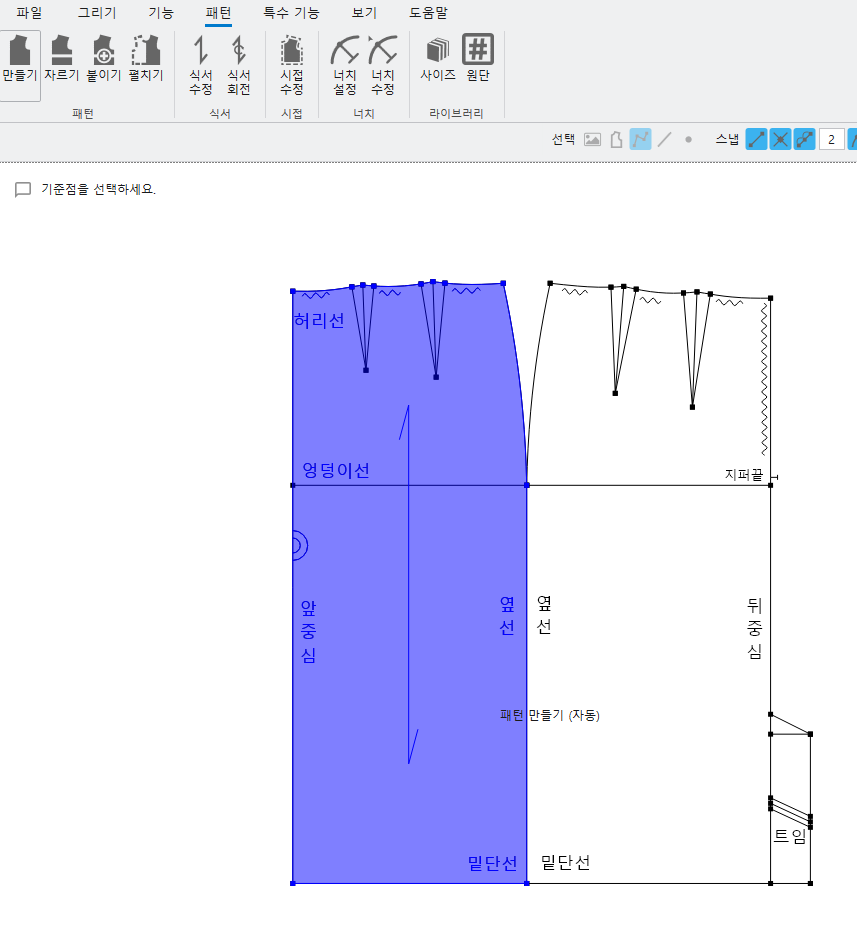Select the second front dart tip point

(436, 377)
